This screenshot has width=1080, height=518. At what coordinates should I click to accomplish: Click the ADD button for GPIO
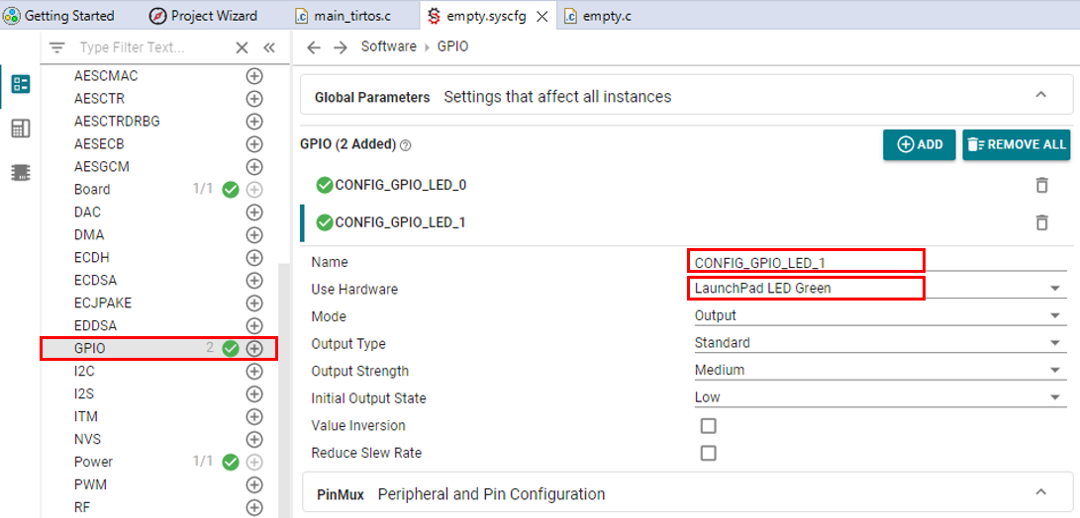919,145
